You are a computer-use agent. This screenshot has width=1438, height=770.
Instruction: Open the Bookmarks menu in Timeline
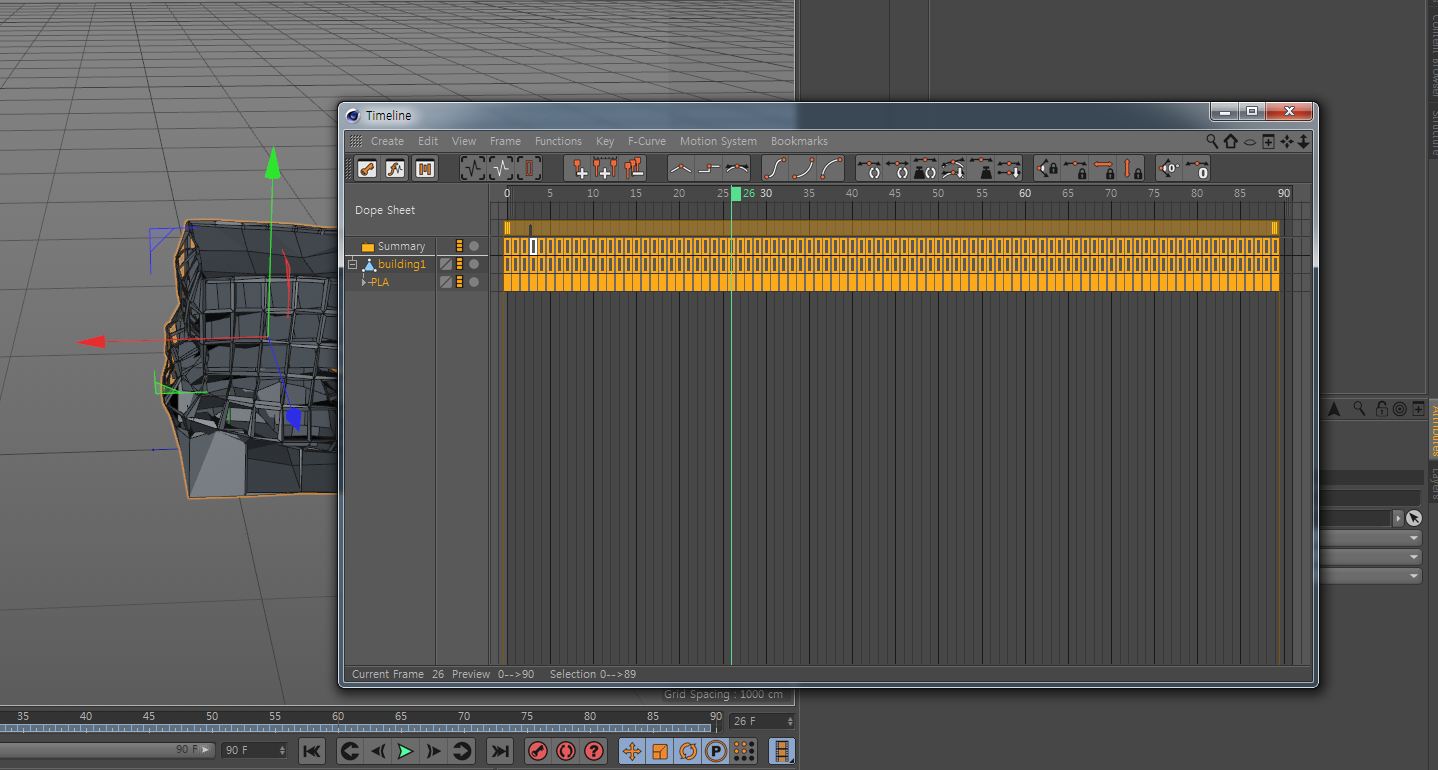(799, 141)
